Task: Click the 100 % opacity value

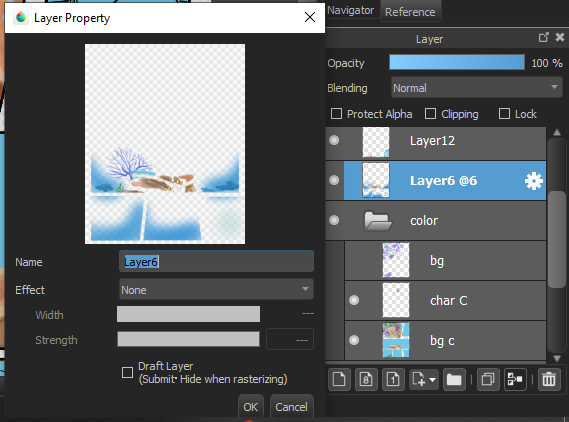Action: (x=547, y=63)
